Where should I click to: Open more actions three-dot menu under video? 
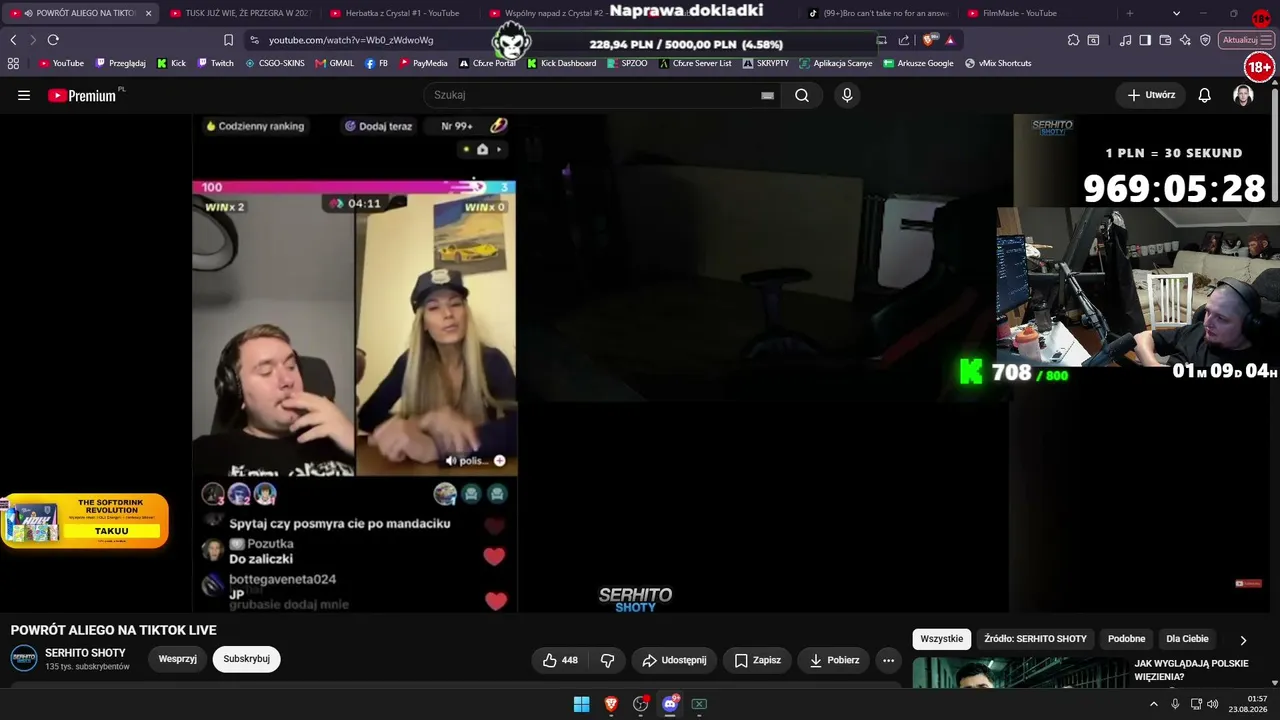pyautogui.click(x=888, y=660)
